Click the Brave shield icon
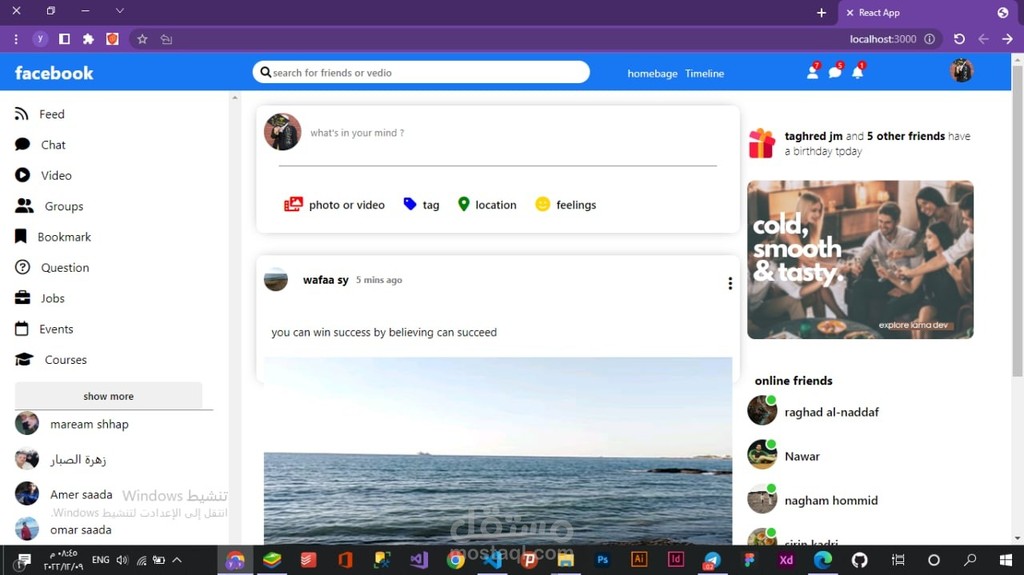 coord(112,39)
